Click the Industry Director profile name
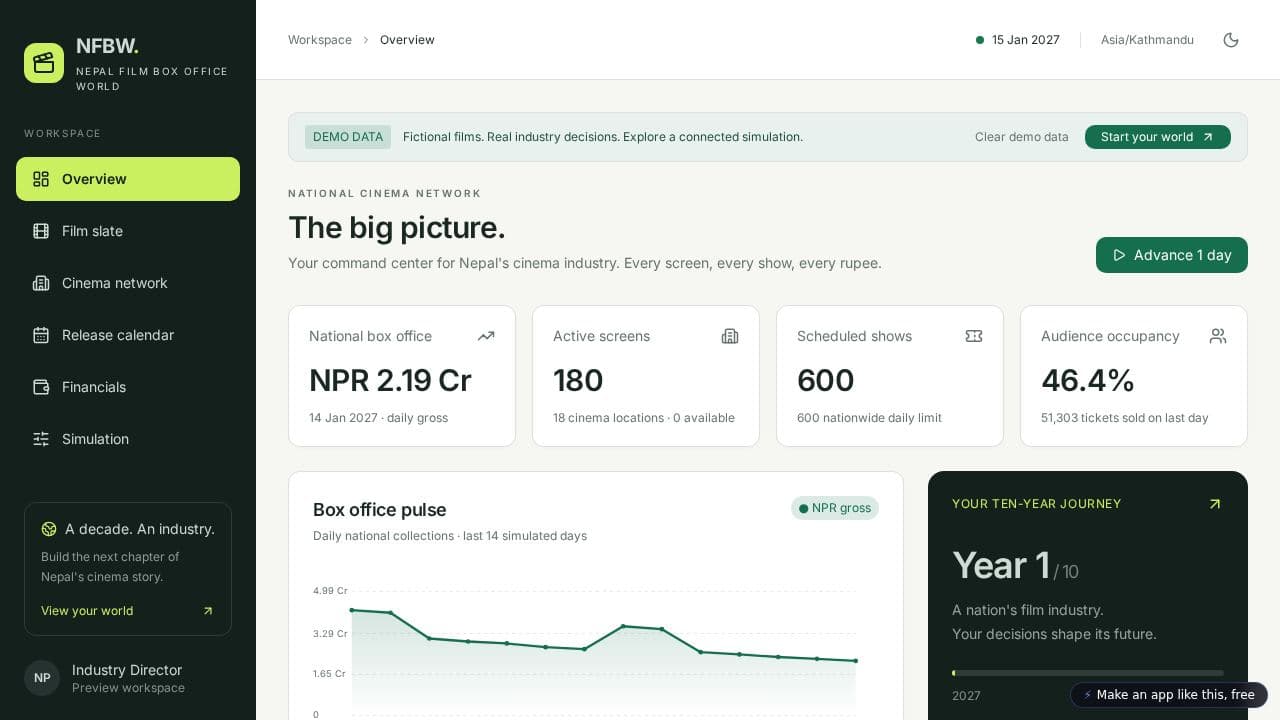The width and height of the screenshot is (1280, 720). [x=127, y=670]
